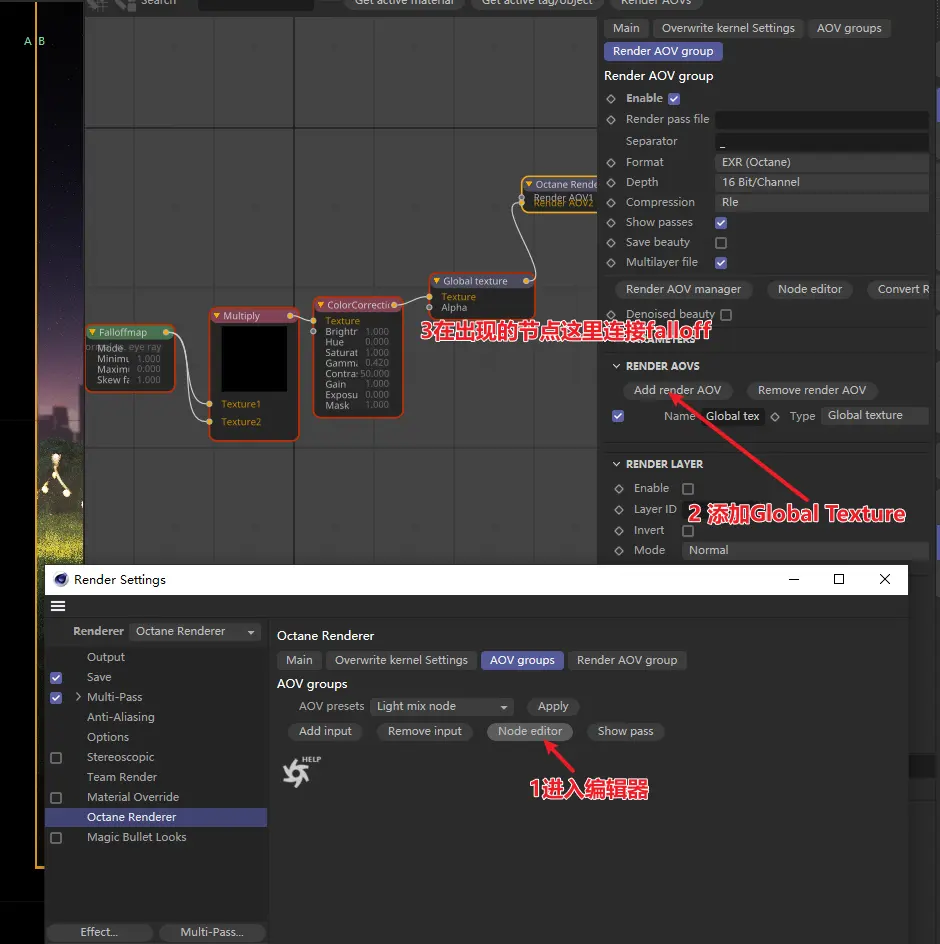Click the keyframe diamond beside Format

(x=611, y=163)
